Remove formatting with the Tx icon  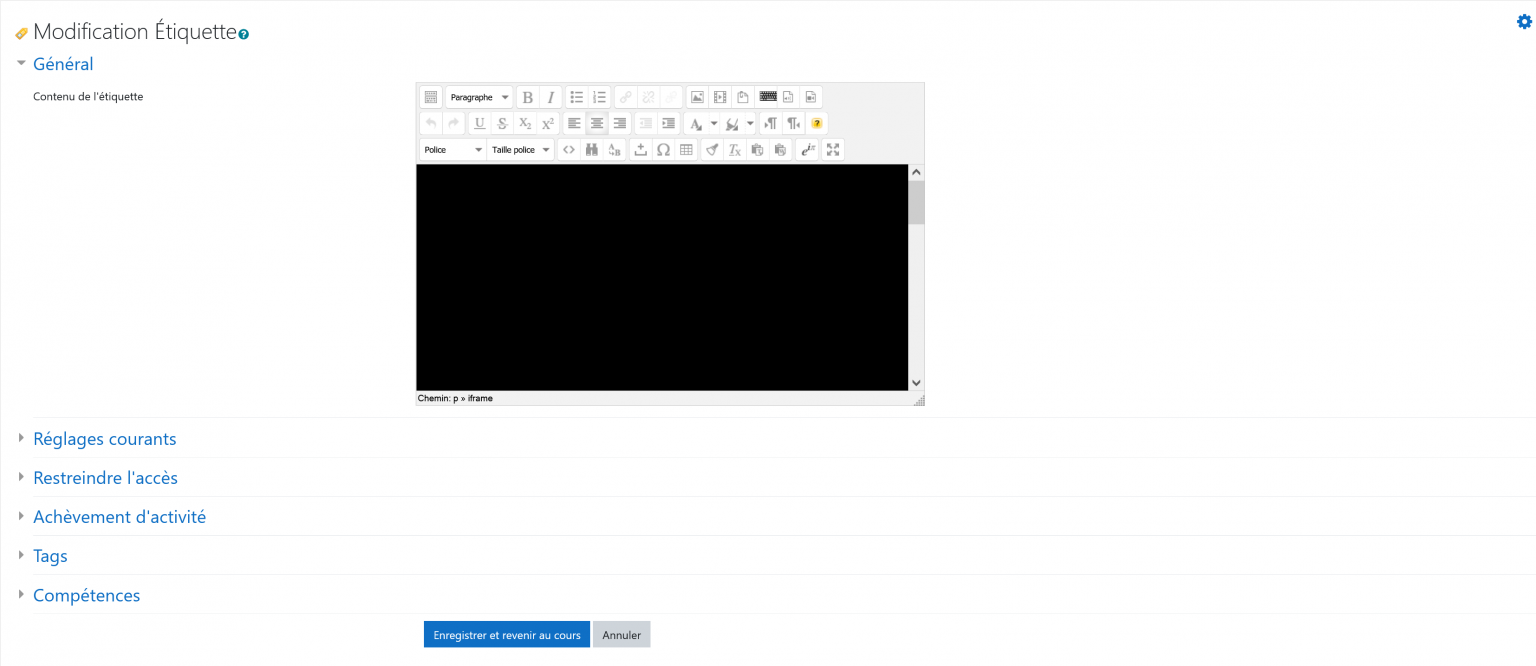[x=734, y=149]
